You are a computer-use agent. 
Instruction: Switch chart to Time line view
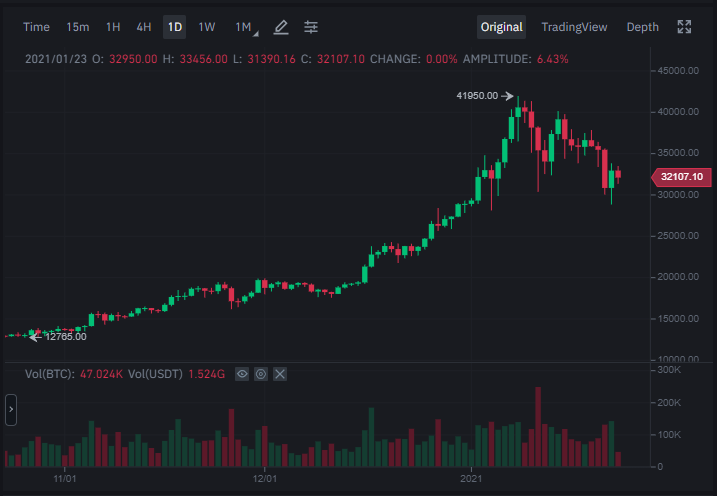(x=36, y=27)
